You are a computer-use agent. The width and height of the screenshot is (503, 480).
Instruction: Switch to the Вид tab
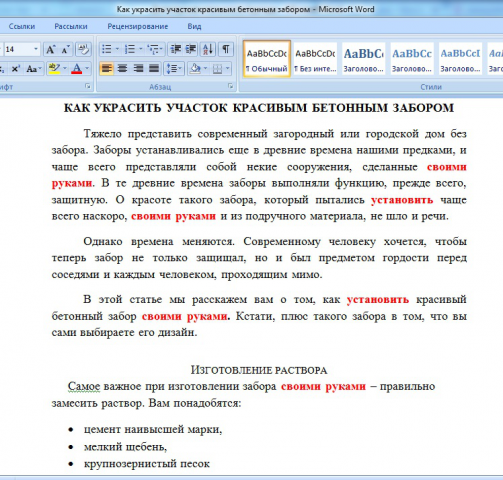click(x=194, y=26)
